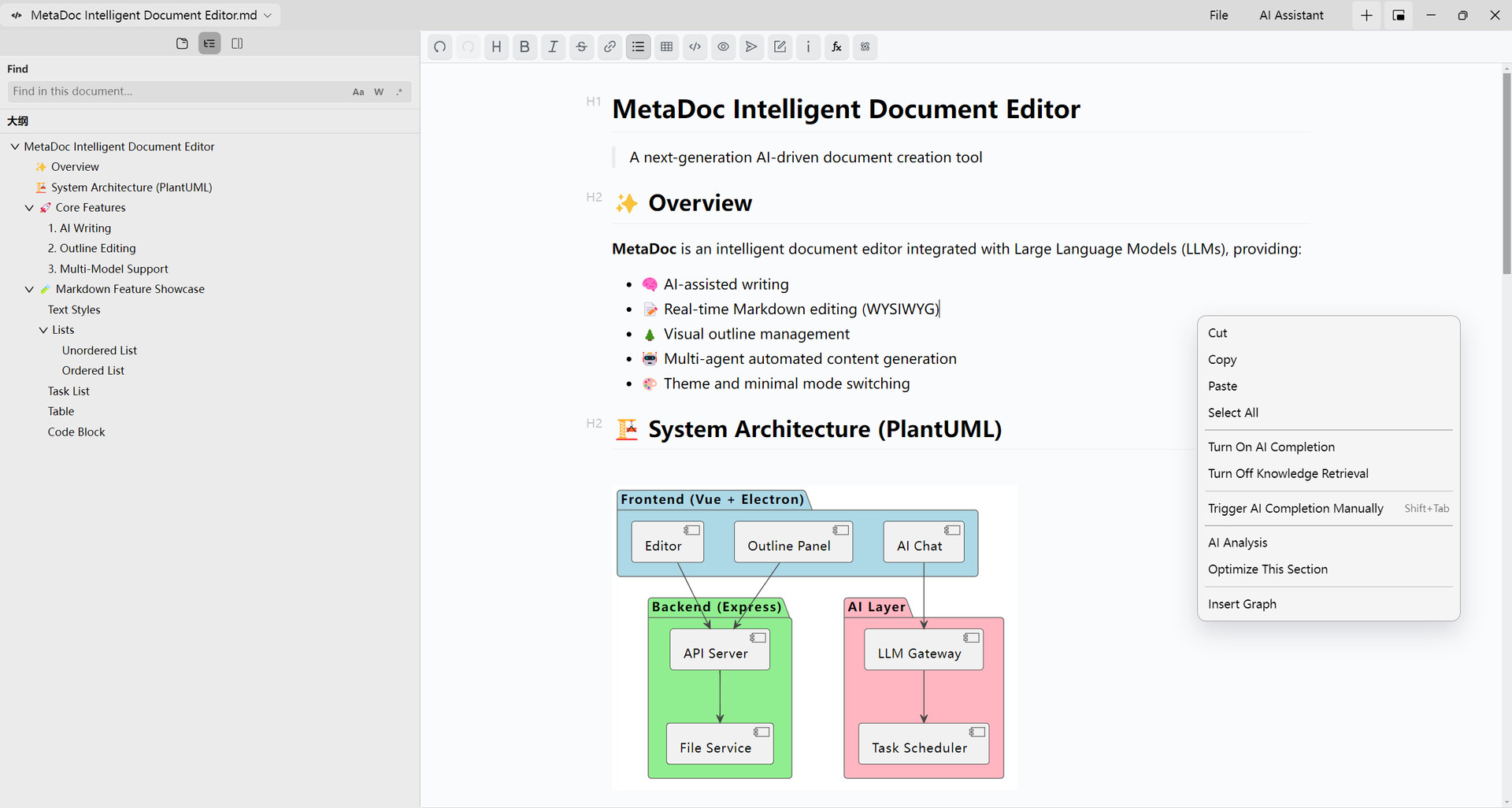Insert a code block with the </> icon
Viewport: 1512px width, 808px height.
pos(695,47)
